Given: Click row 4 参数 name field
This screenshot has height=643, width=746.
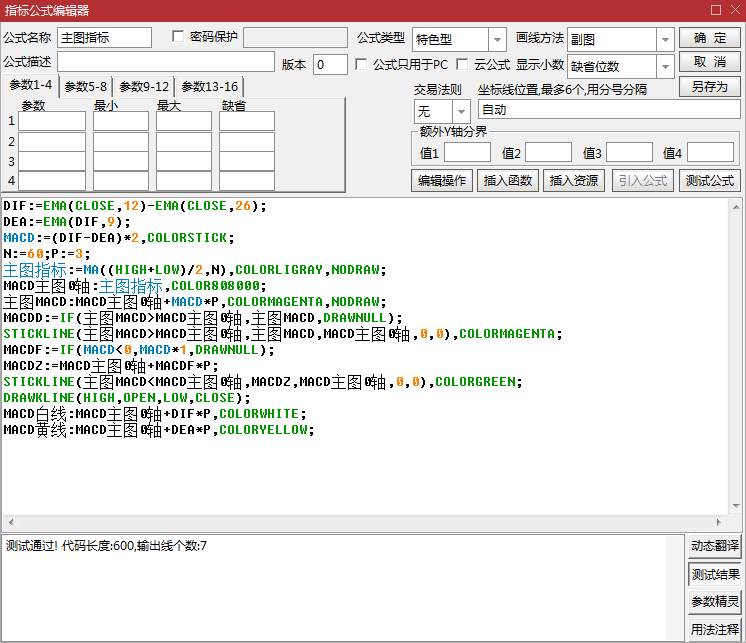Looking at the screenshot, I should pos(52,181).
